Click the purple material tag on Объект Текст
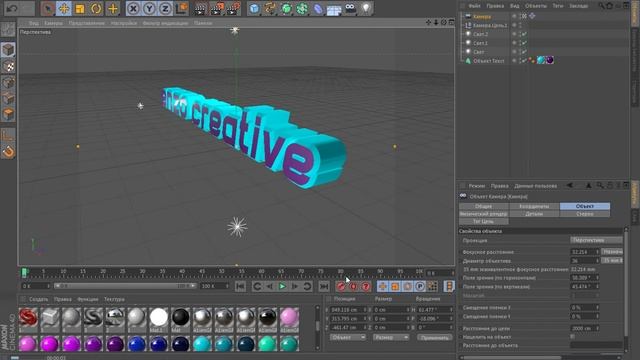Viewport: 640px width, 360px height. coord(550,60)
